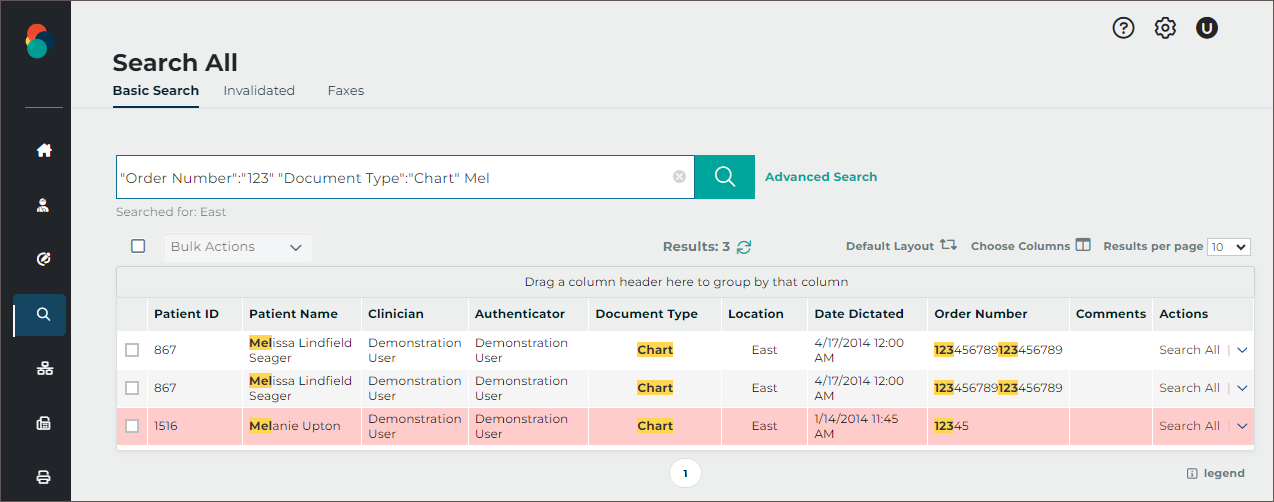Open the Bulk Actions dropdown

[237, 247]
